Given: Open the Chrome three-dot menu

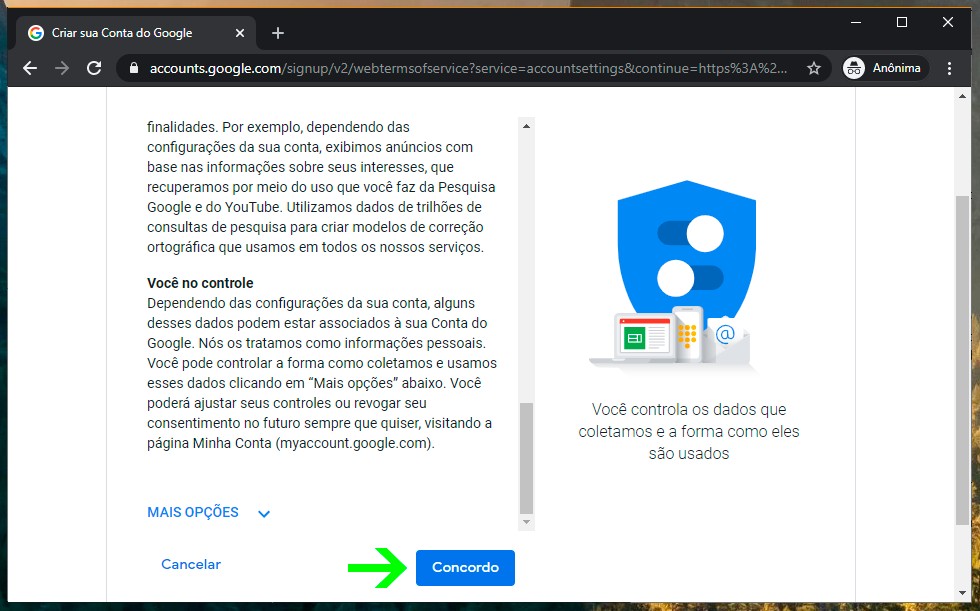Looking at the screenshot, I should (x=950, y=68).
